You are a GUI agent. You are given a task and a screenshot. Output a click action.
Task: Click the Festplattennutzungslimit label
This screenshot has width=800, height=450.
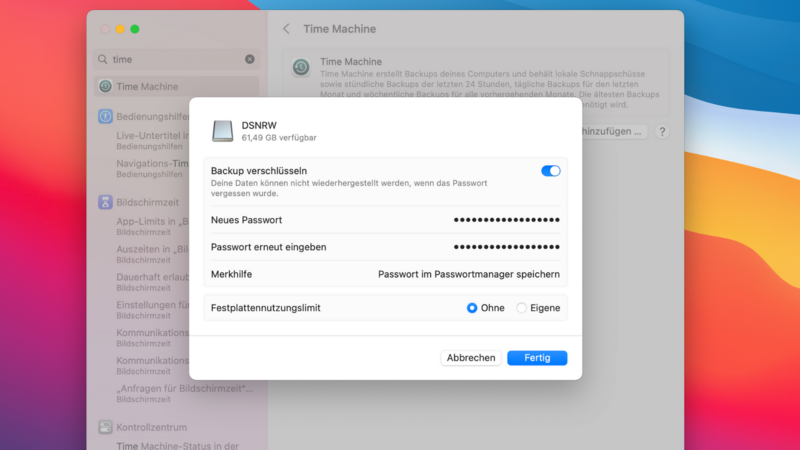coord(266,308)
